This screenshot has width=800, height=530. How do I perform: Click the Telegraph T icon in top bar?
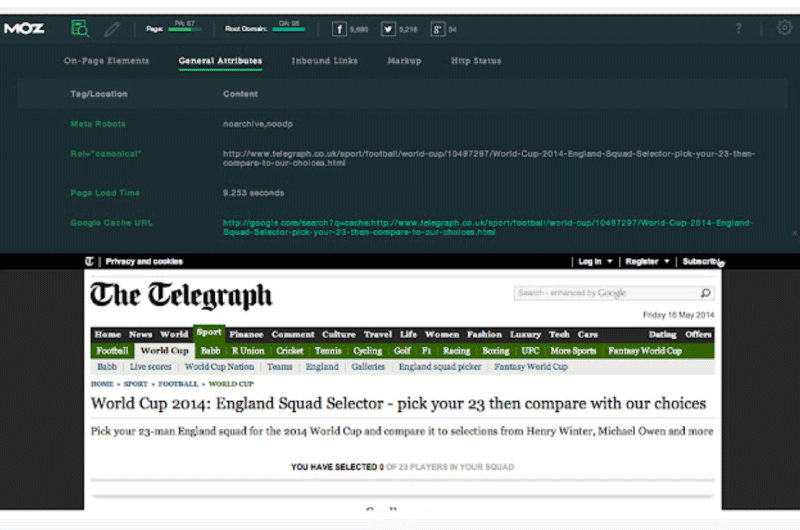[x=89, y=261]
